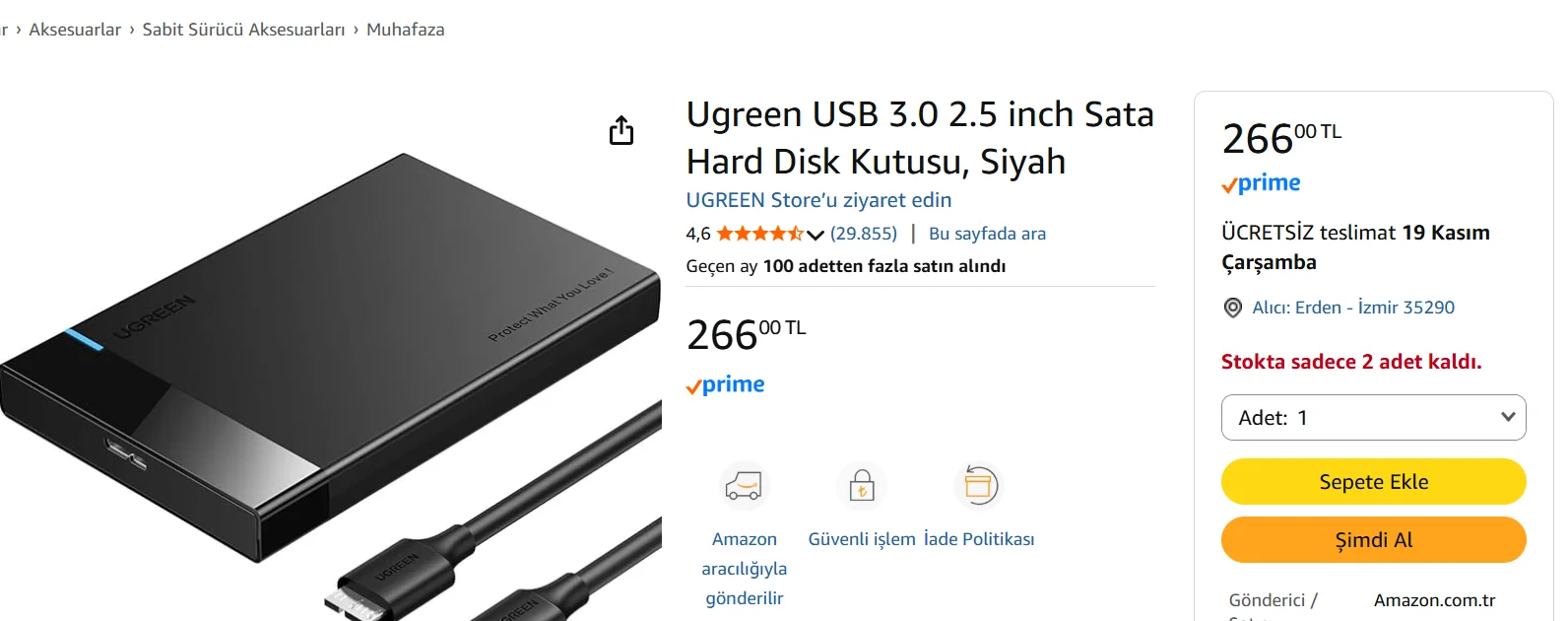Click the Ugreen hard disk enclosure image
The image size is (1568, 621).
click(x=331, y=384)
